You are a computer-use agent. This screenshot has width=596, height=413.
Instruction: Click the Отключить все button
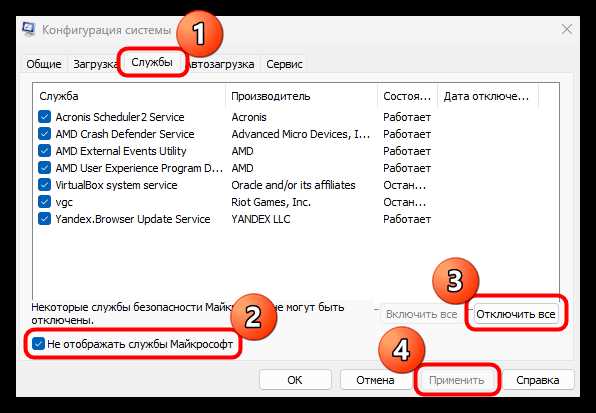[x=516, y=314]
